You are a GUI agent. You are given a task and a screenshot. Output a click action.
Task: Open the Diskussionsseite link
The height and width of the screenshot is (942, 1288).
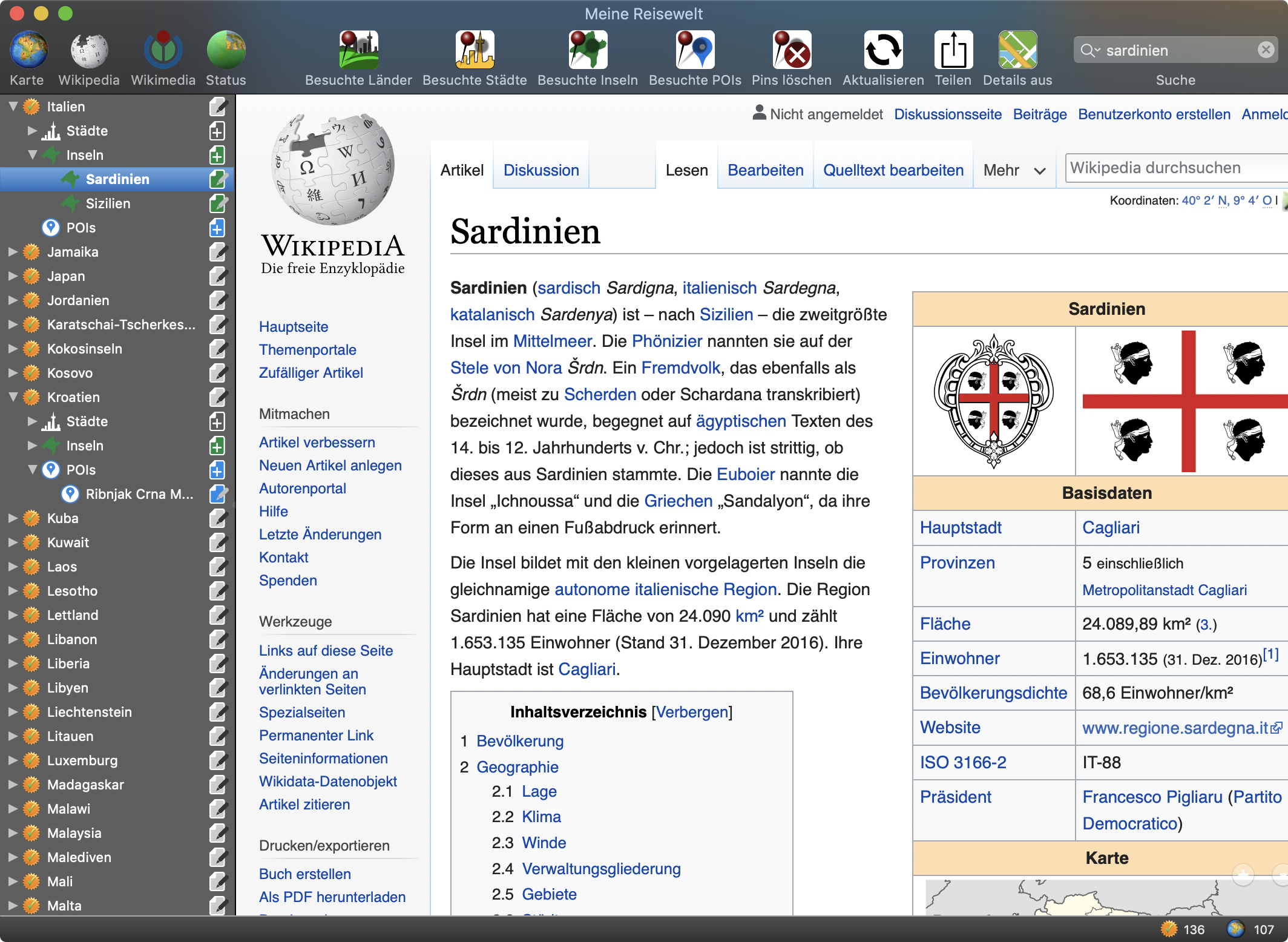tap(948, 114)
